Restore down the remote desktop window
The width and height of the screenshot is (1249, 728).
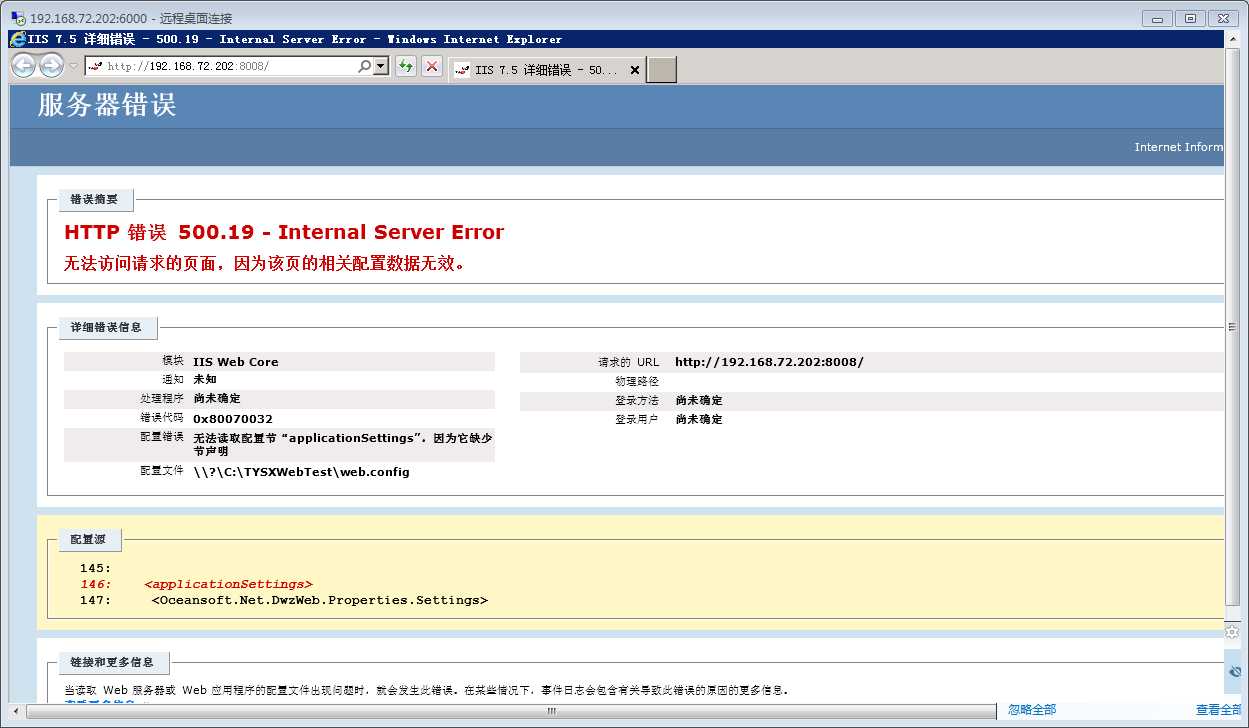[1190, 17]
